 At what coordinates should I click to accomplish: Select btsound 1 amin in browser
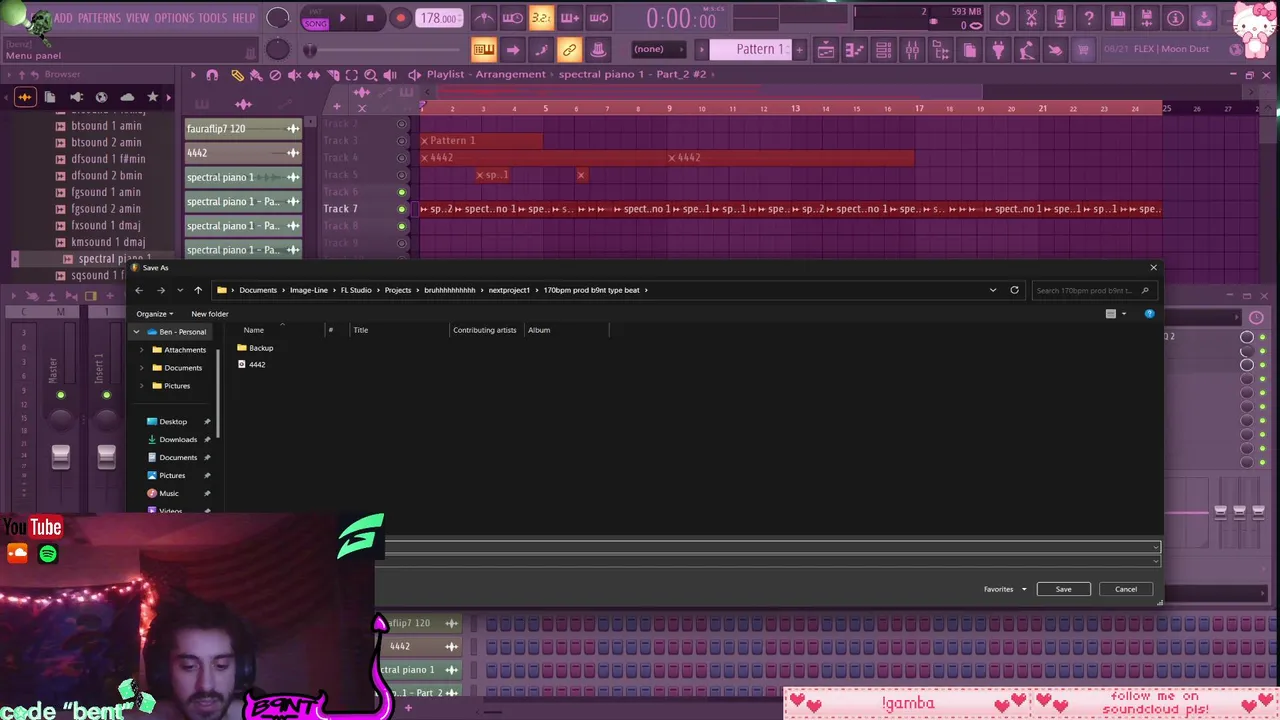[x=106, y=126]
